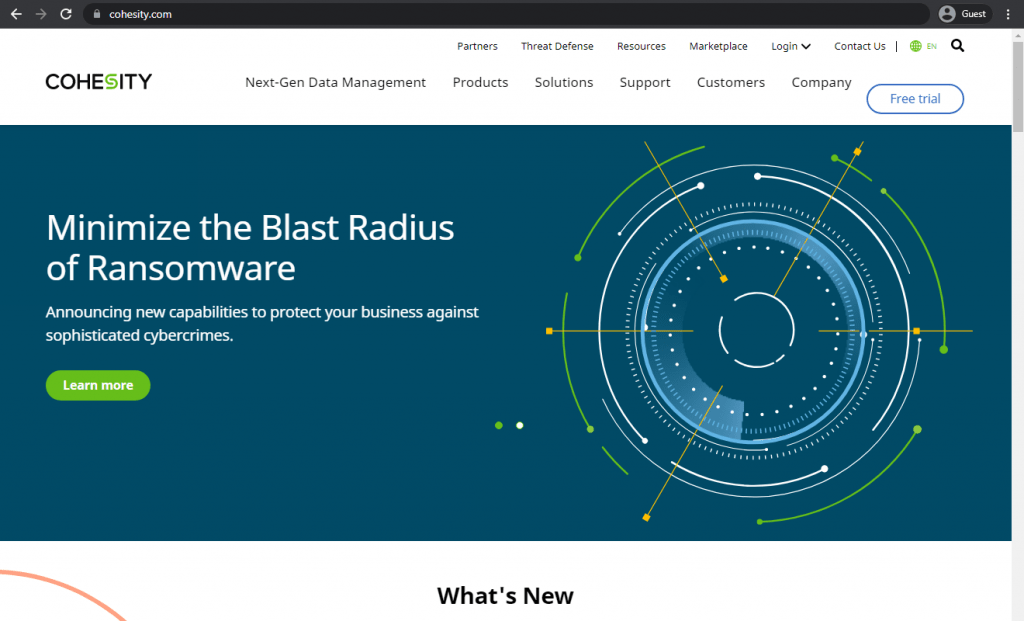Select the first carousel slide dot
Image resolution: width=1024 pixels, height=621 pixels.
point(499,425)
